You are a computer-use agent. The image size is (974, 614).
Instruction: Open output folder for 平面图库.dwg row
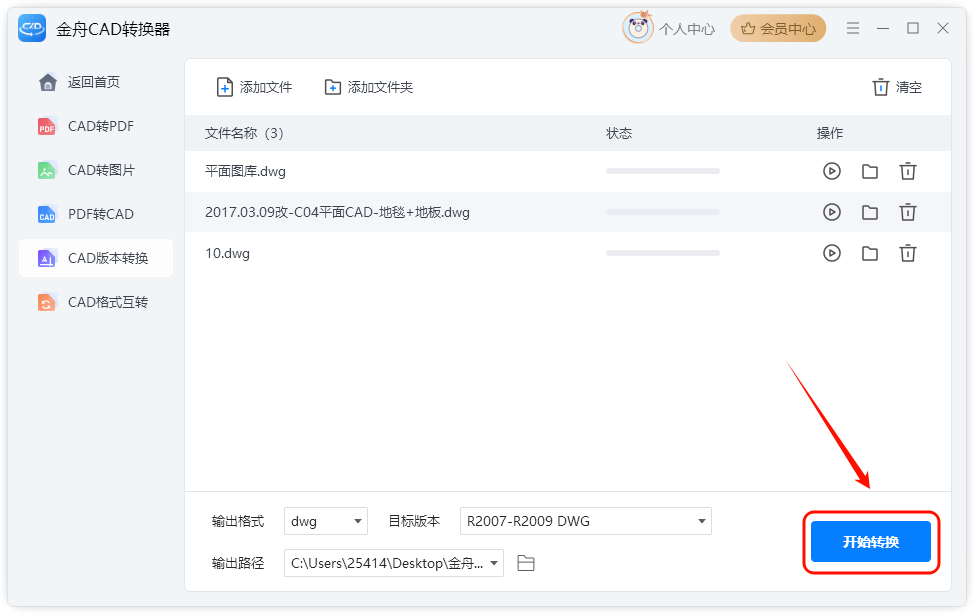[870, 171]
